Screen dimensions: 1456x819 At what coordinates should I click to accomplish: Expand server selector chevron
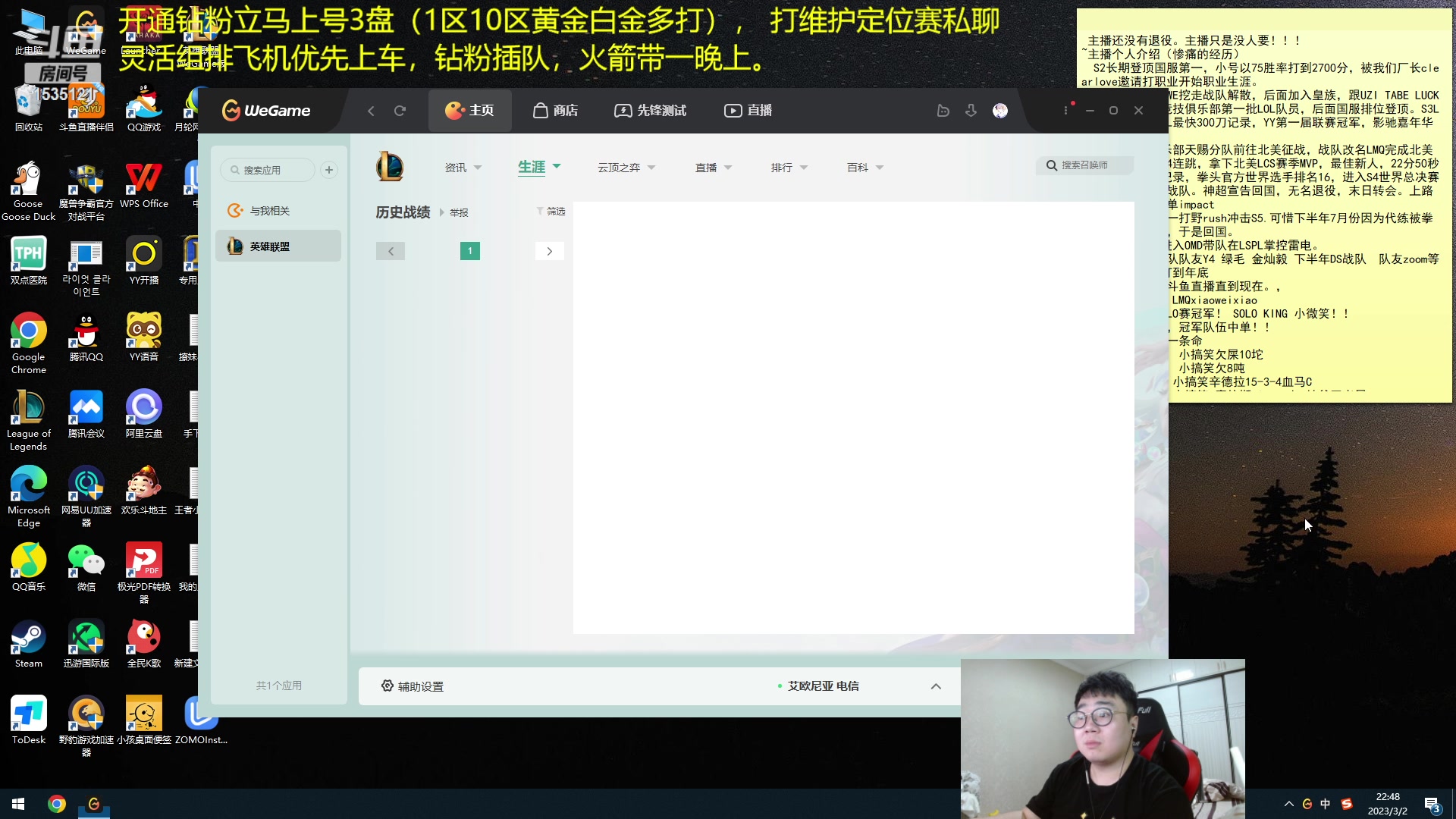pyautogui.click(x=936, y=686)
